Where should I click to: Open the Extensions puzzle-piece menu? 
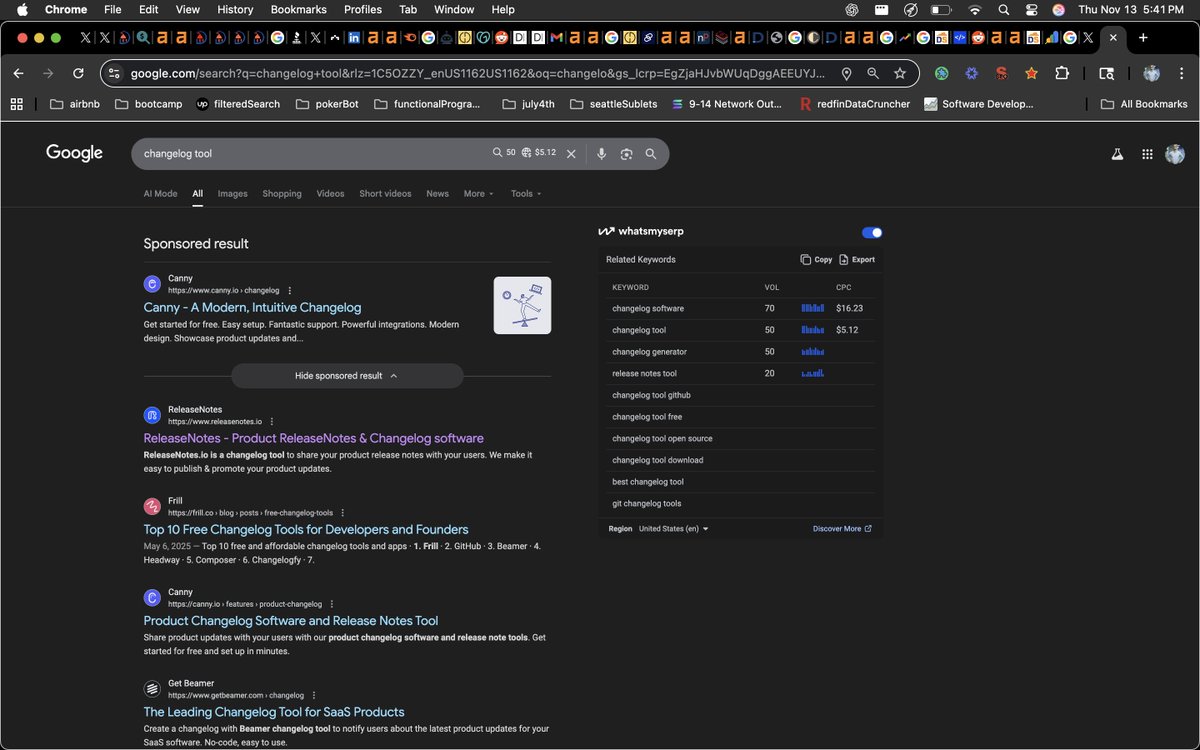click(x=1062, y=74)
